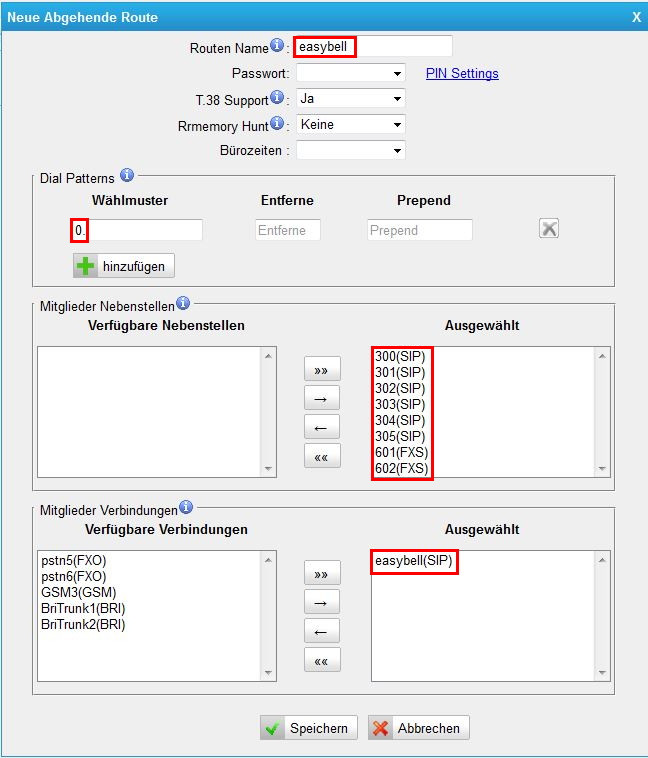Open the Bürozeiten dropdown

click(x=350, y=151)
